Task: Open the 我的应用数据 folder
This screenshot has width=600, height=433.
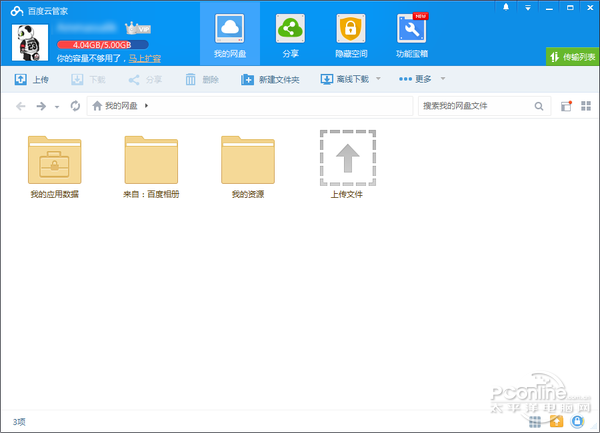Action: pos(55,160)
